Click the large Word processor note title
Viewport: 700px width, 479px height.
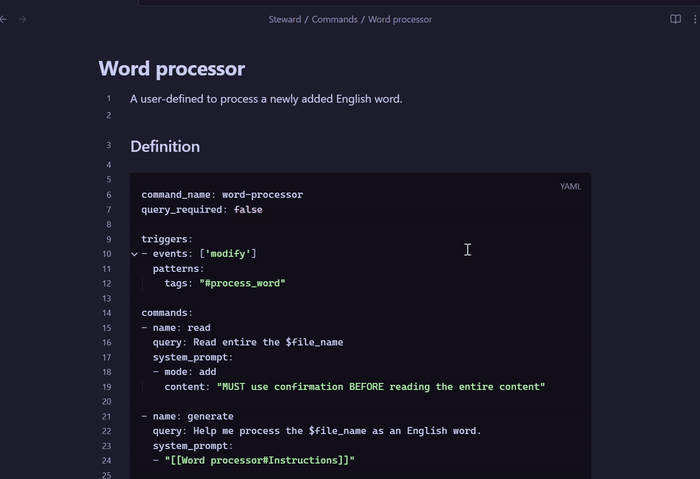coord(171,68)
